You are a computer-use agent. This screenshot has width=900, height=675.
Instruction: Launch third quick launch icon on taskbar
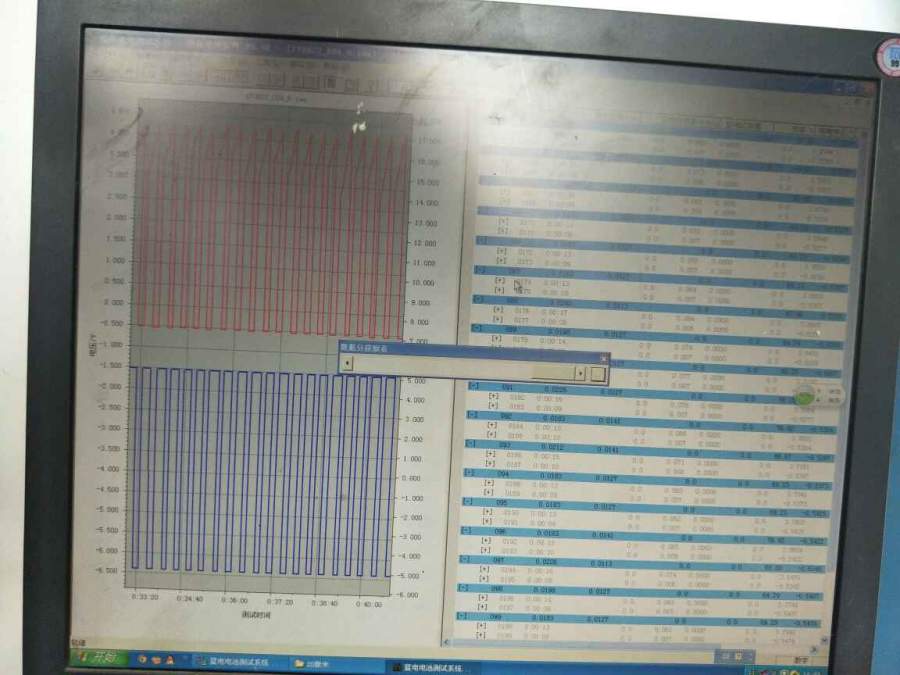[x=170, y=661]
